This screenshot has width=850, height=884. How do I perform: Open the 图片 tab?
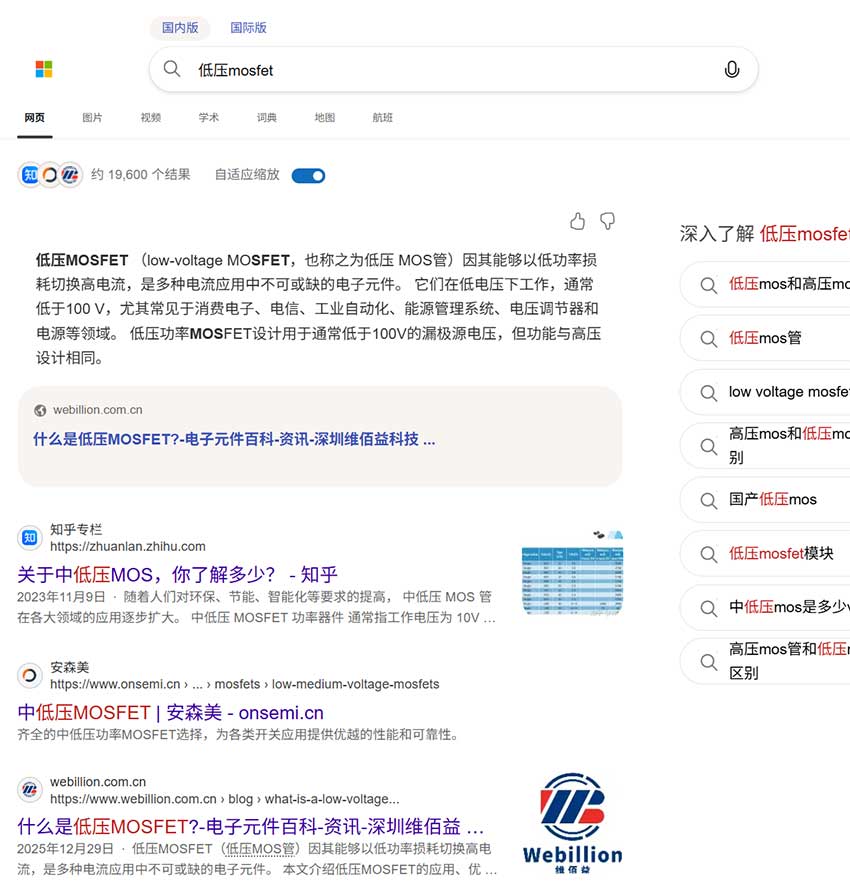coord(92,117)
